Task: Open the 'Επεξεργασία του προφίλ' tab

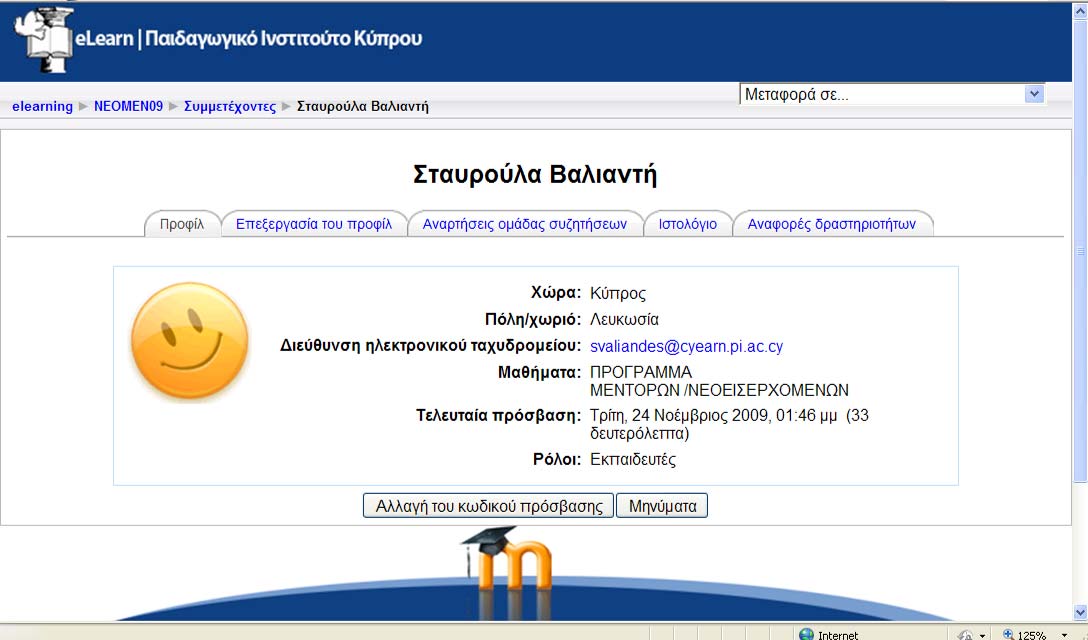Action: point(314,224)
